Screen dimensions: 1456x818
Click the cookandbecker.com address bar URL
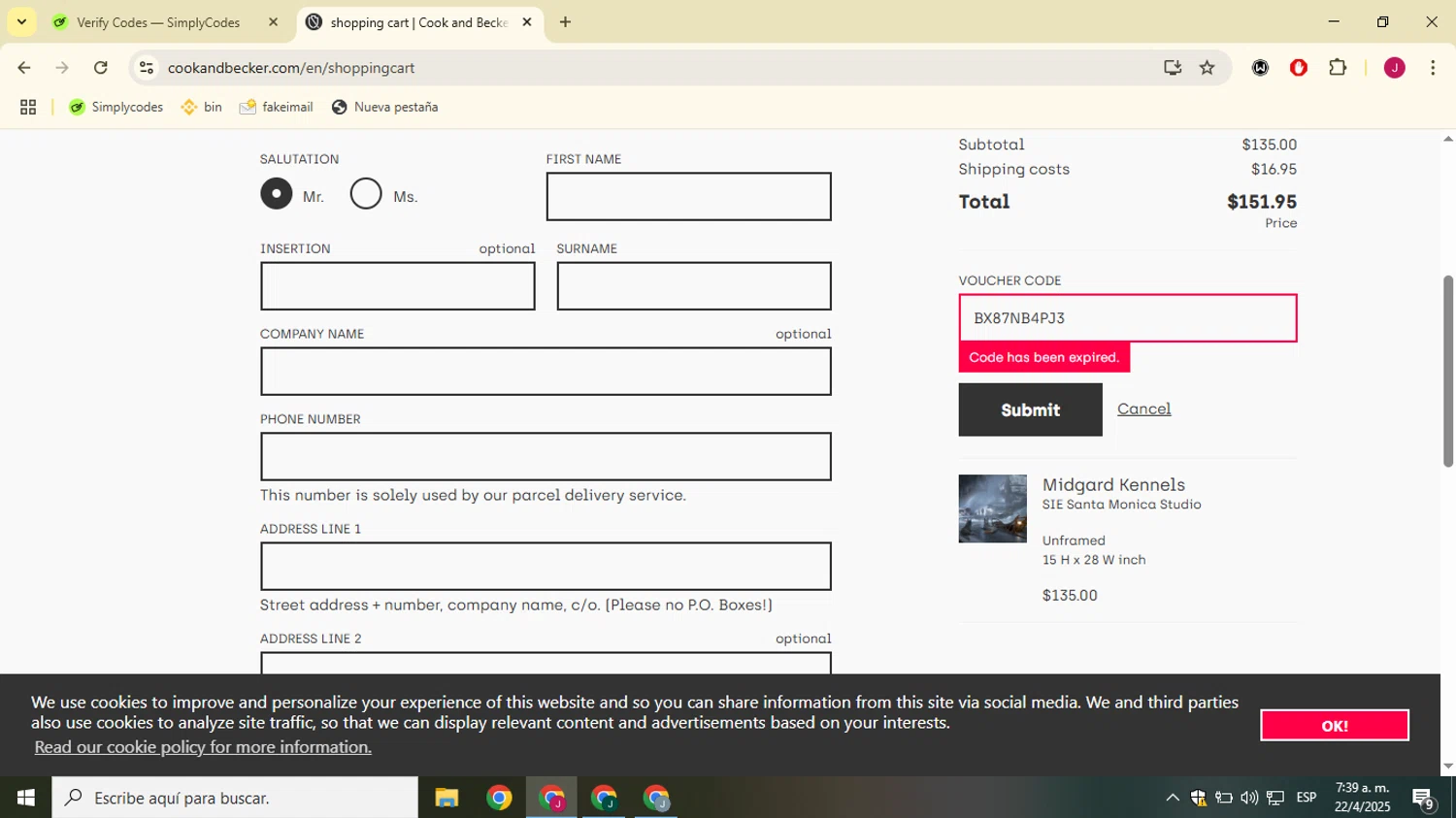(291, 68)
